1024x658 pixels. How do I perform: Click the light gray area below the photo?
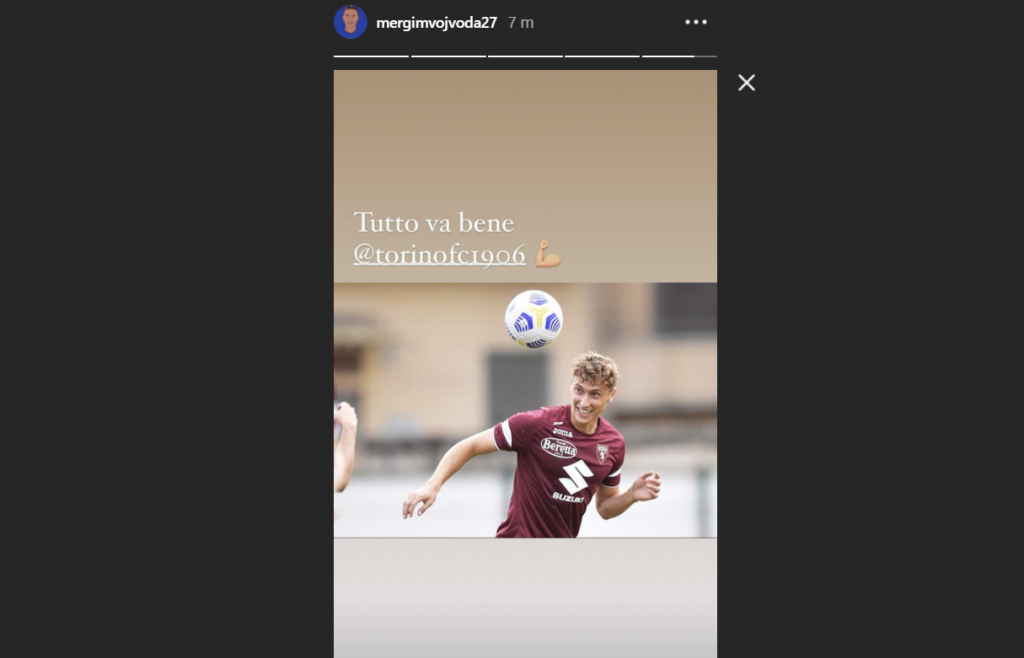click(525, 597)
